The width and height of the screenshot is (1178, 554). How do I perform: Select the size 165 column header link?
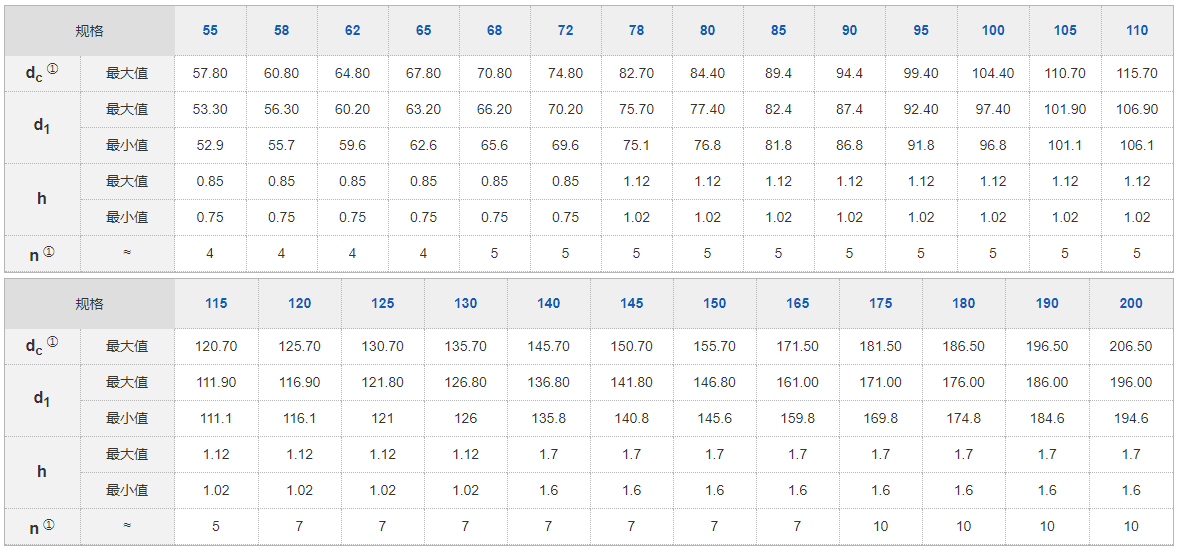click(798, 303)
